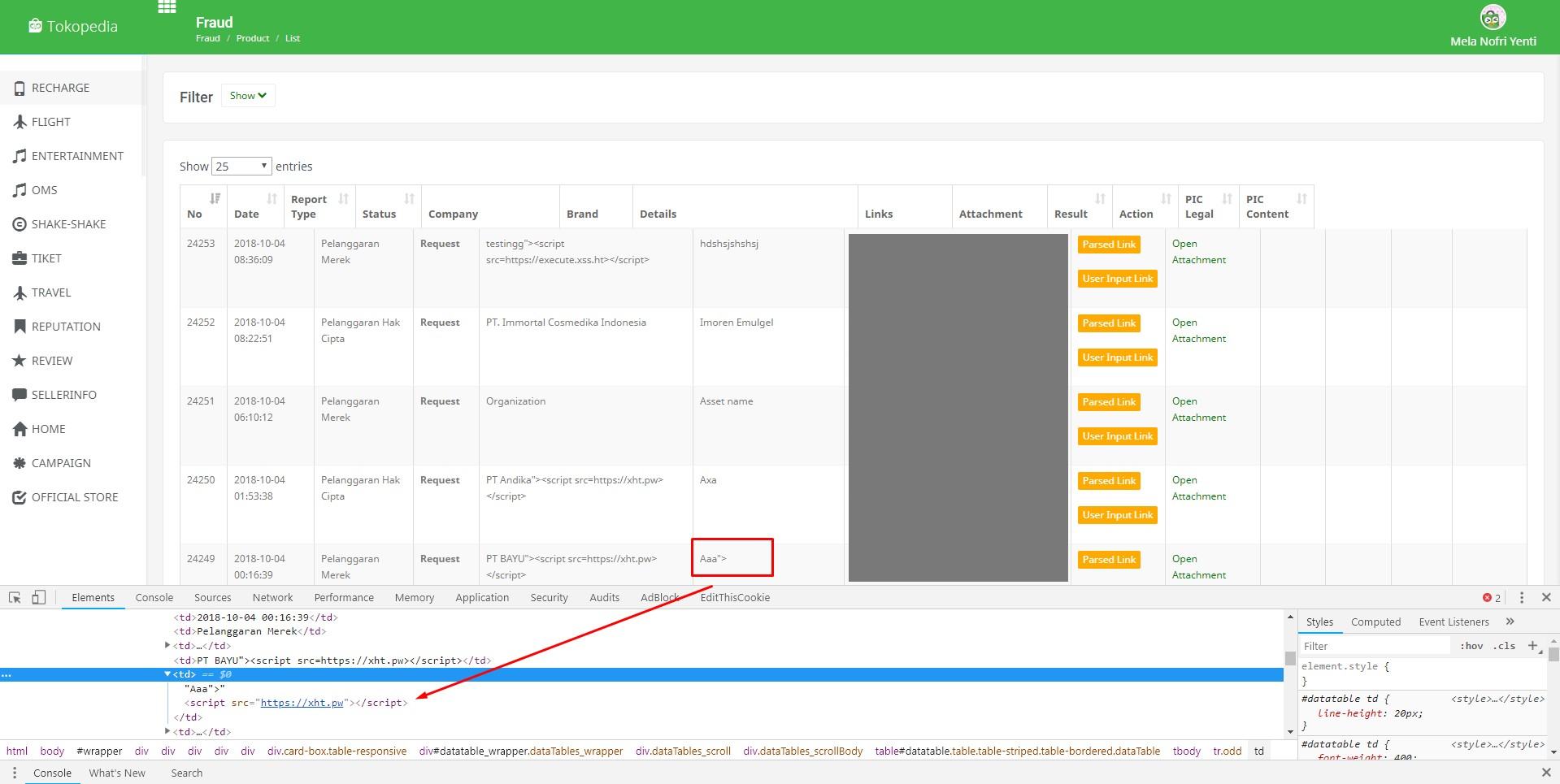The image size is (1560, 784).
Task: Toggle the :hov element state pane
Action: pyautogui.click(x=1471, y=645)
